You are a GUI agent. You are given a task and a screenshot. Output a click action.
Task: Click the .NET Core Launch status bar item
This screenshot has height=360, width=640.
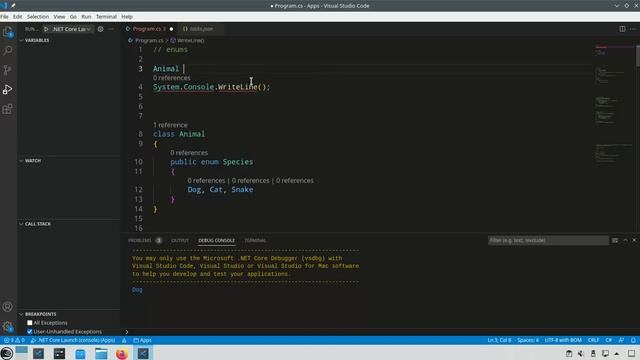point(73,340)
